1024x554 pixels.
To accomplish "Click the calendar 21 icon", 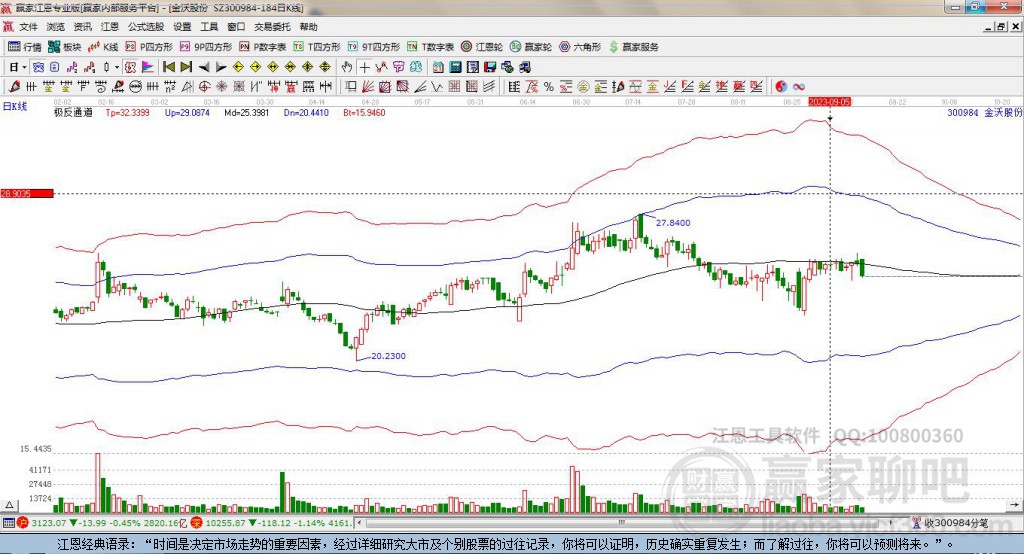I will tap(438, 67).
